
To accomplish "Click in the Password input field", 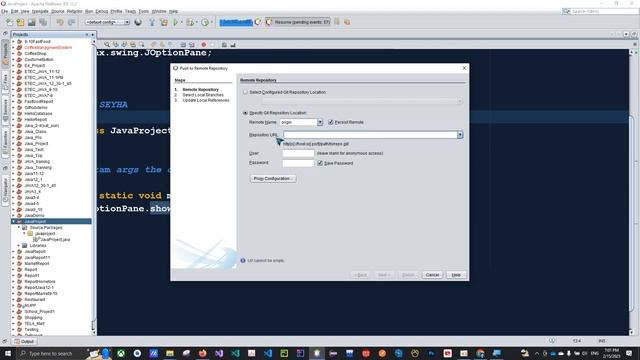I will coord(298,163).
